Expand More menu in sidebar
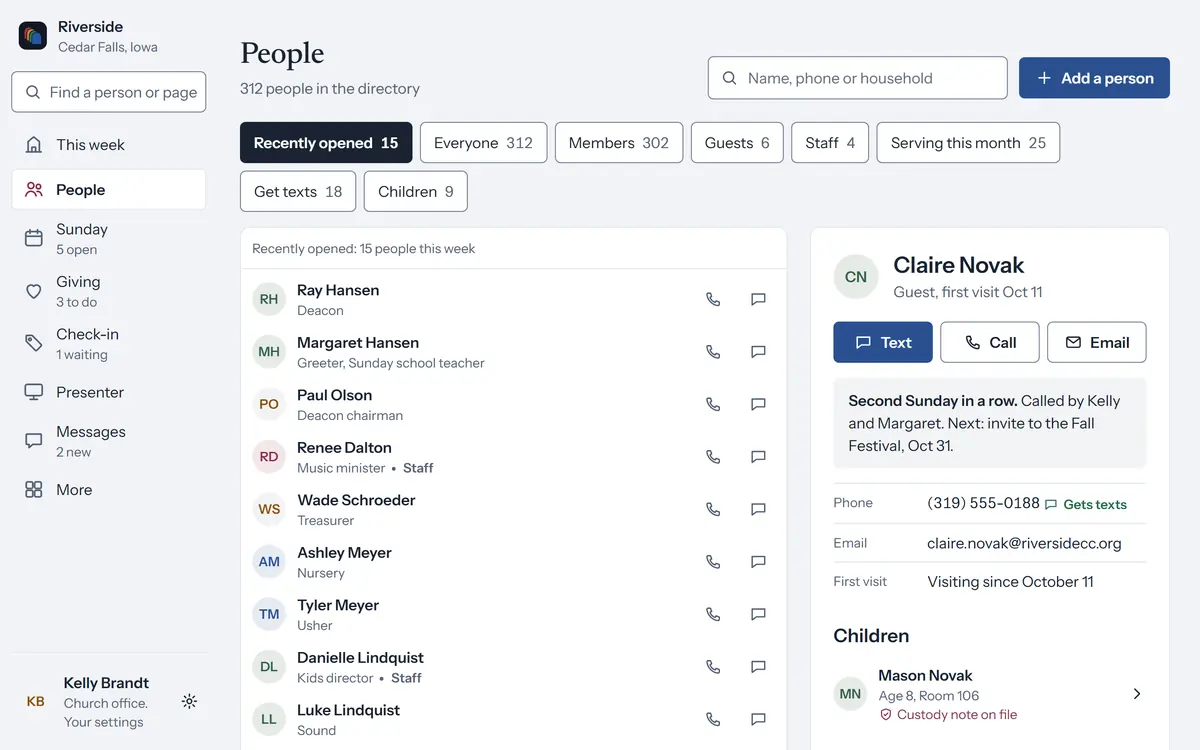 point(109,490)
